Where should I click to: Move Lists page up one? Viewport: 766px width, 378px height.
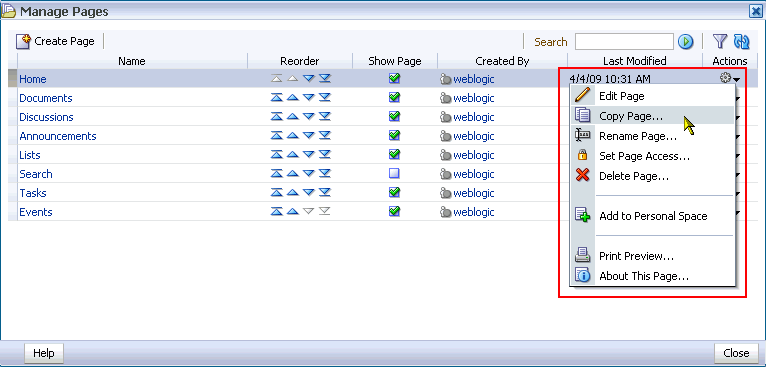click(x=293, y=155)
